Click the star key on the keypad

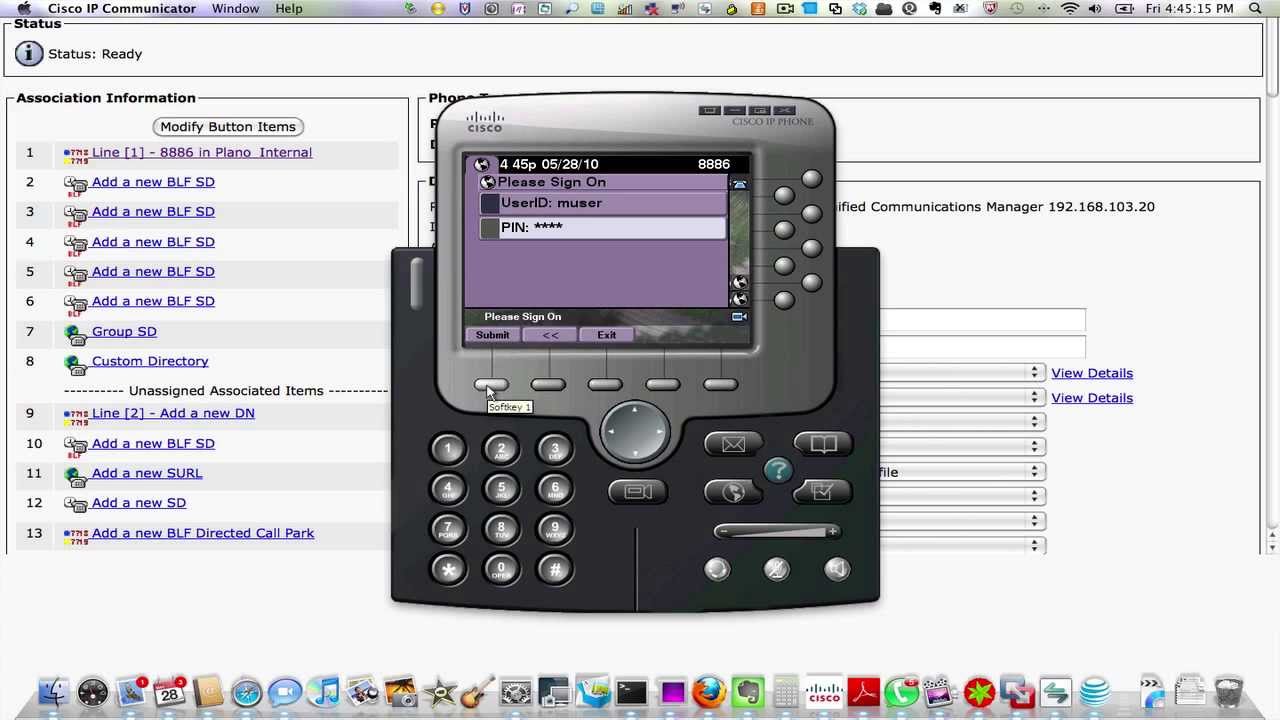(448, 569)
